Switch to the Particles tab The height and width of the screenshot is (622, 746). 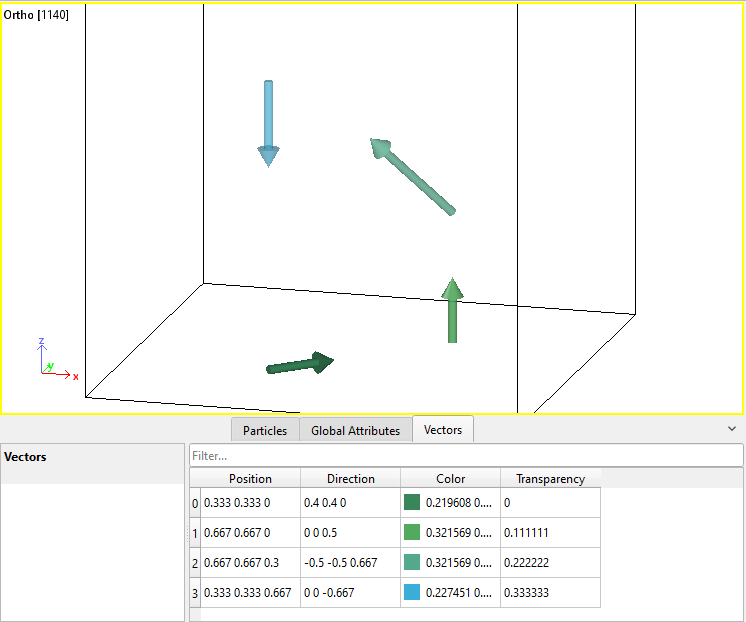tap(265, 430)
